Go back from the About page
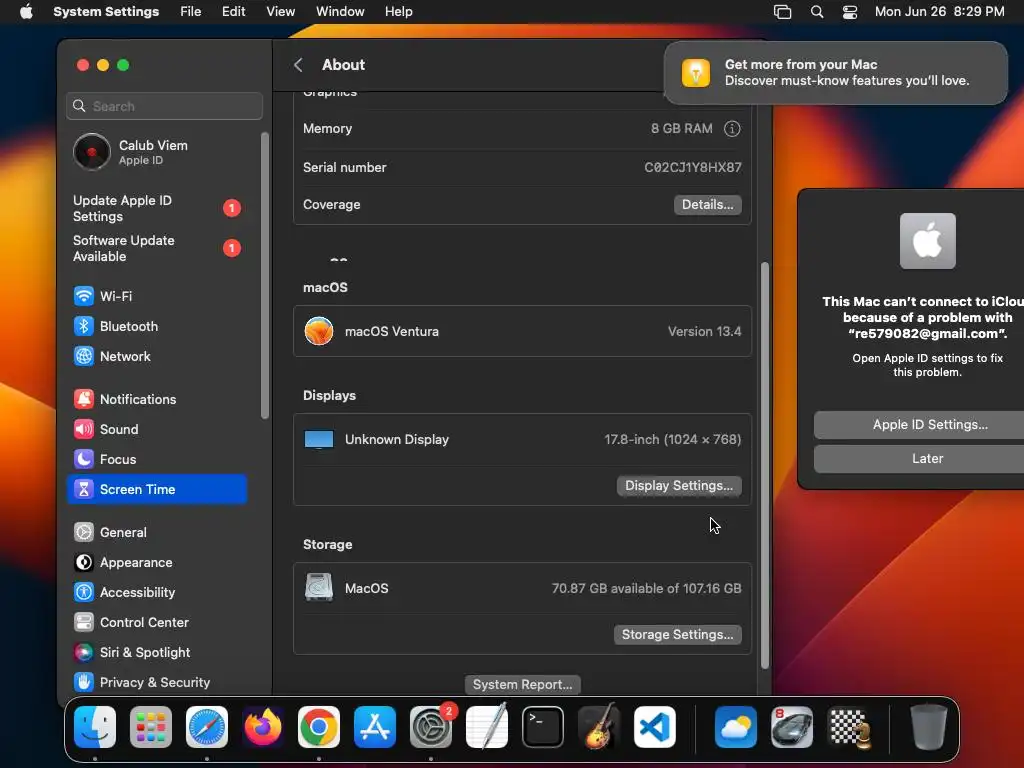1024x768 pixels. click(x=298, y=65)
